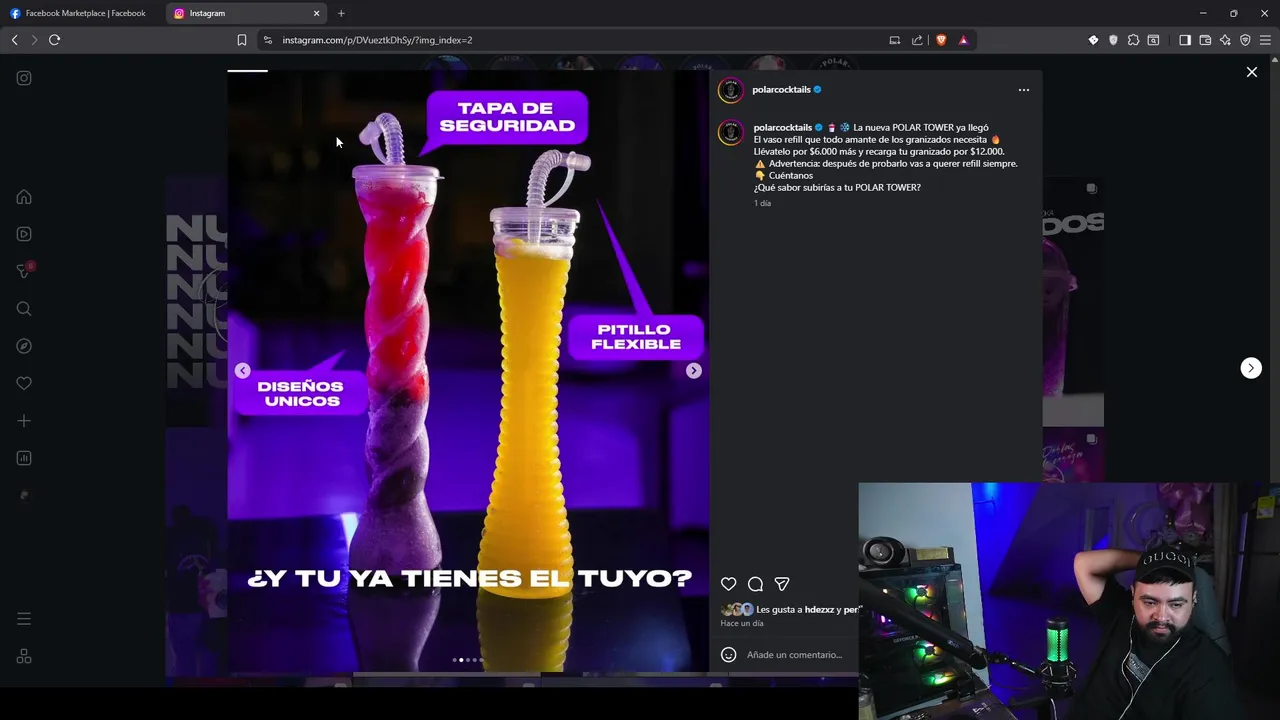Screen dimensions: 1280x720
Task: Go to the next post arrow
Action: coord(1251,368)
